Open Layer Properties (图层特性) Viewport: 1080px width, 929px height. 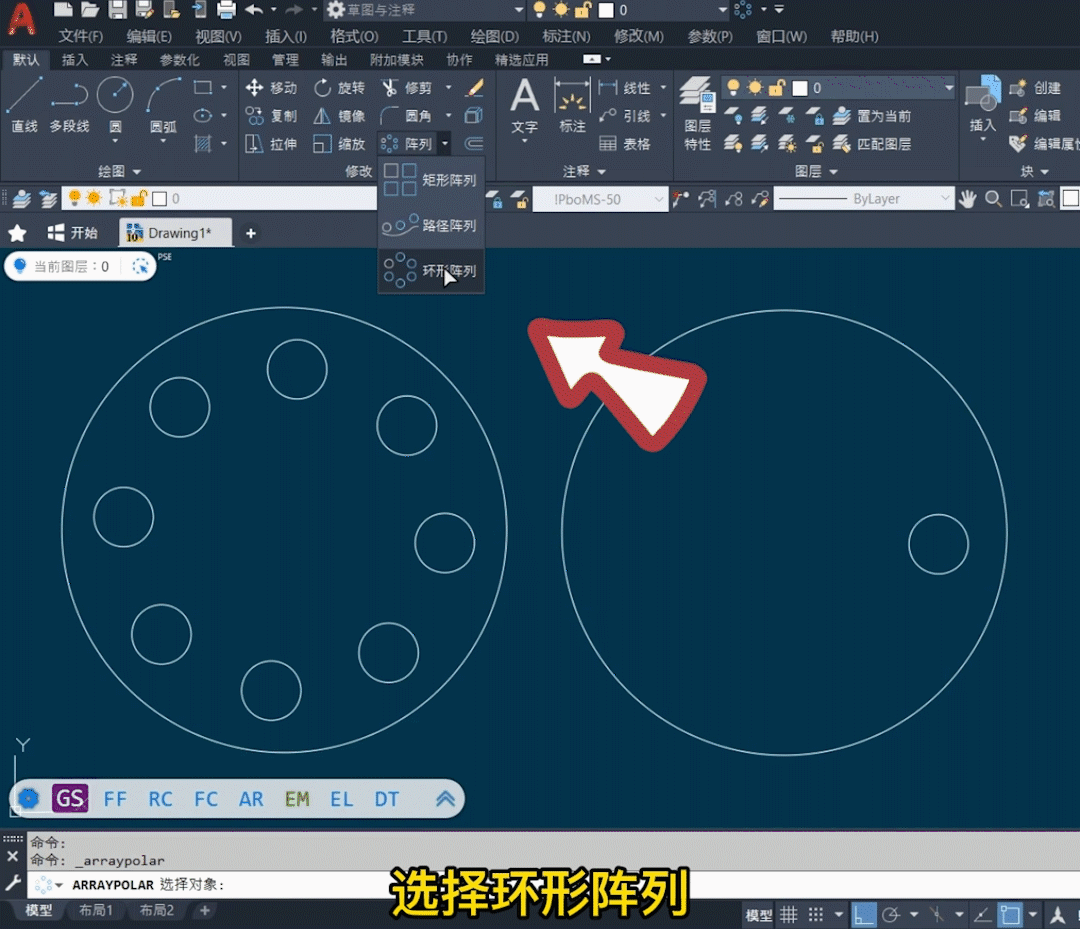point(697,114)
